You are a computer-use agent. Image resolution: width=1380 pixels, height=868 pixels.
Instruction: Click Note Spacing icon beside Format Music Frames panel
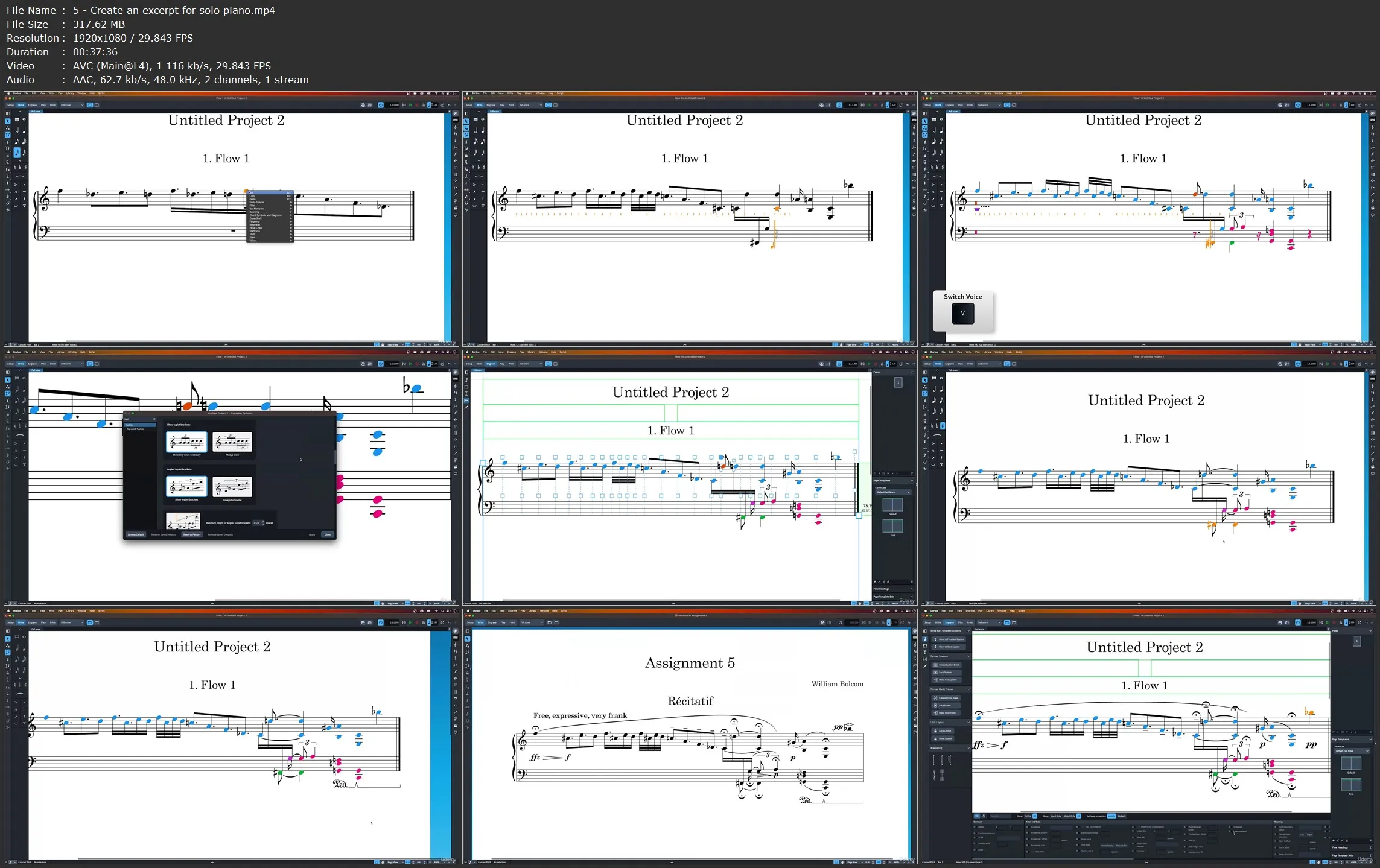925,659
